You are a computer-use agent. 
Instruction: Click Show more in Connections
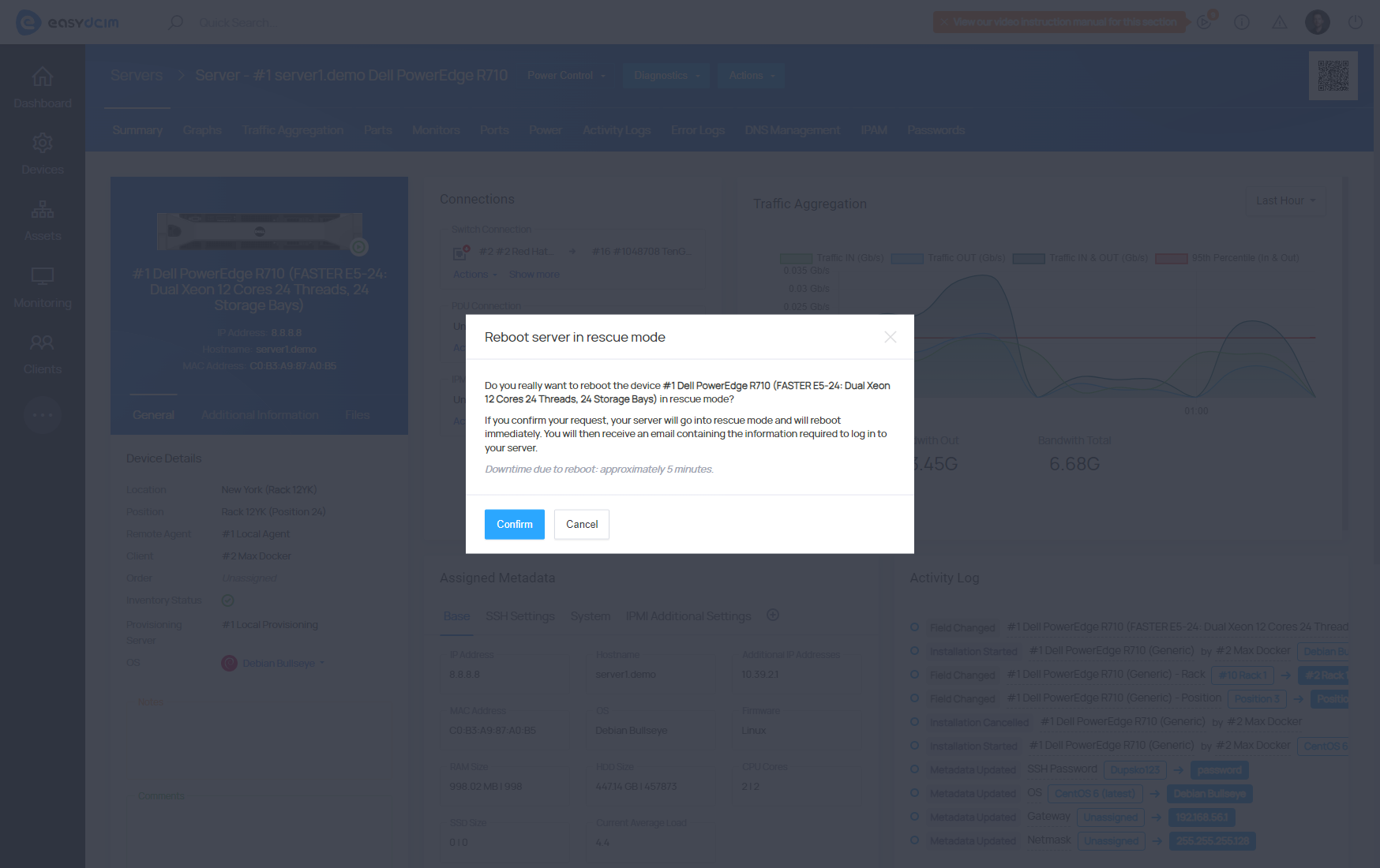[534, 275]
